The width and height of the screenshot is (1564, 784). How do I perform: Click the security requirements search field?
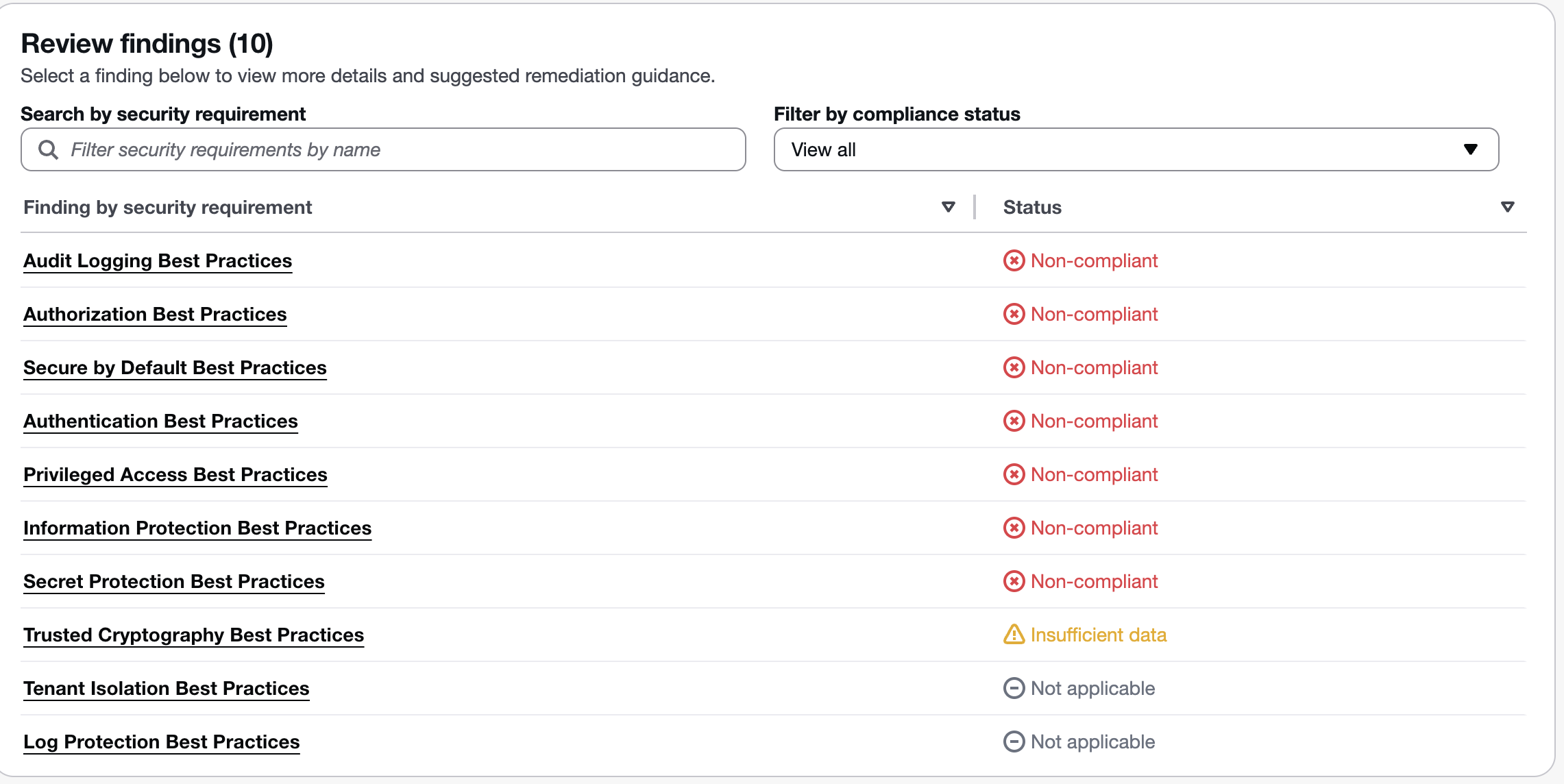pyautogui.click(x=398, y=149)
